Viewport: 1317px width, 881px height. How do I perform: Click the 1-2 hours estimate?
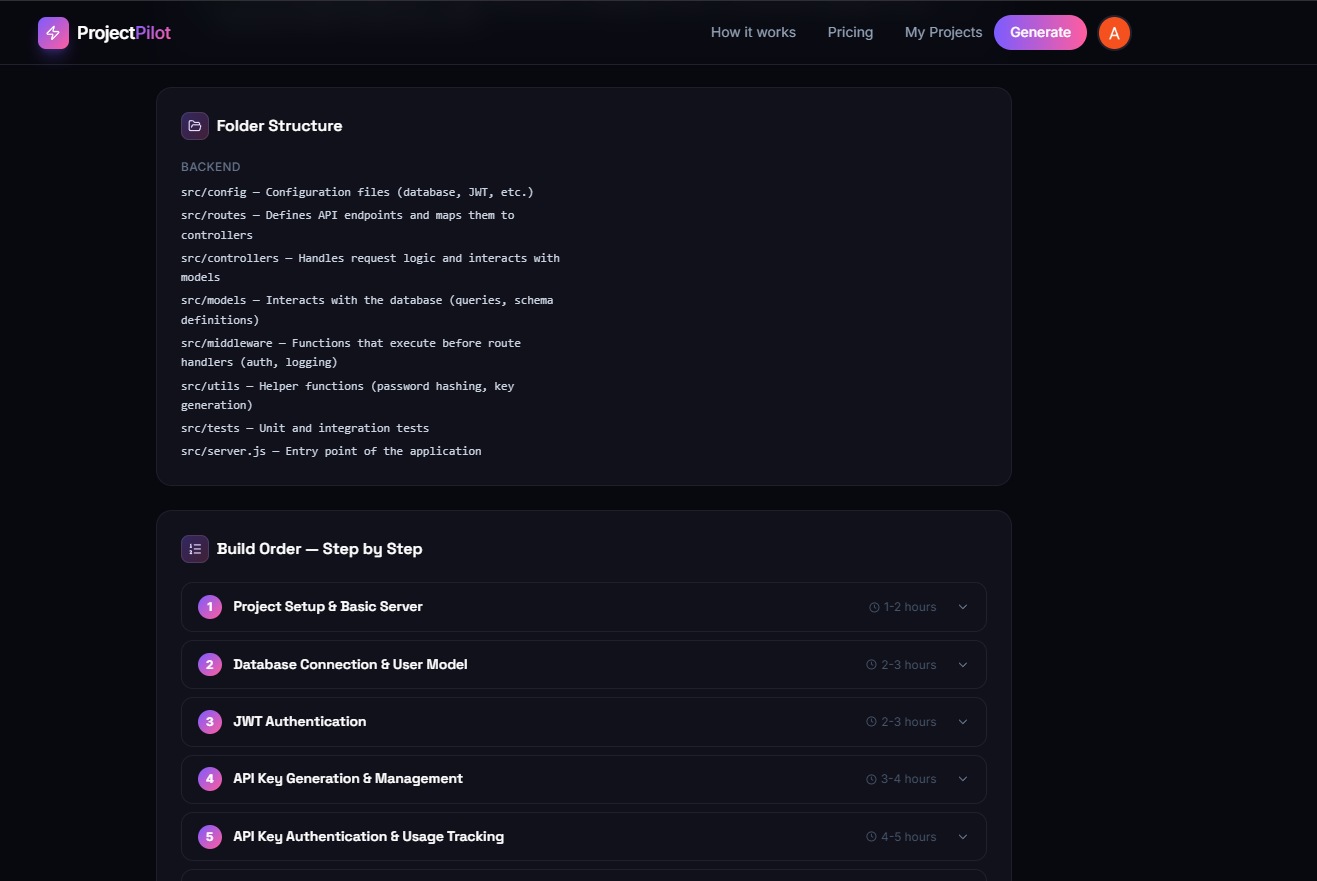pos(910,607)
